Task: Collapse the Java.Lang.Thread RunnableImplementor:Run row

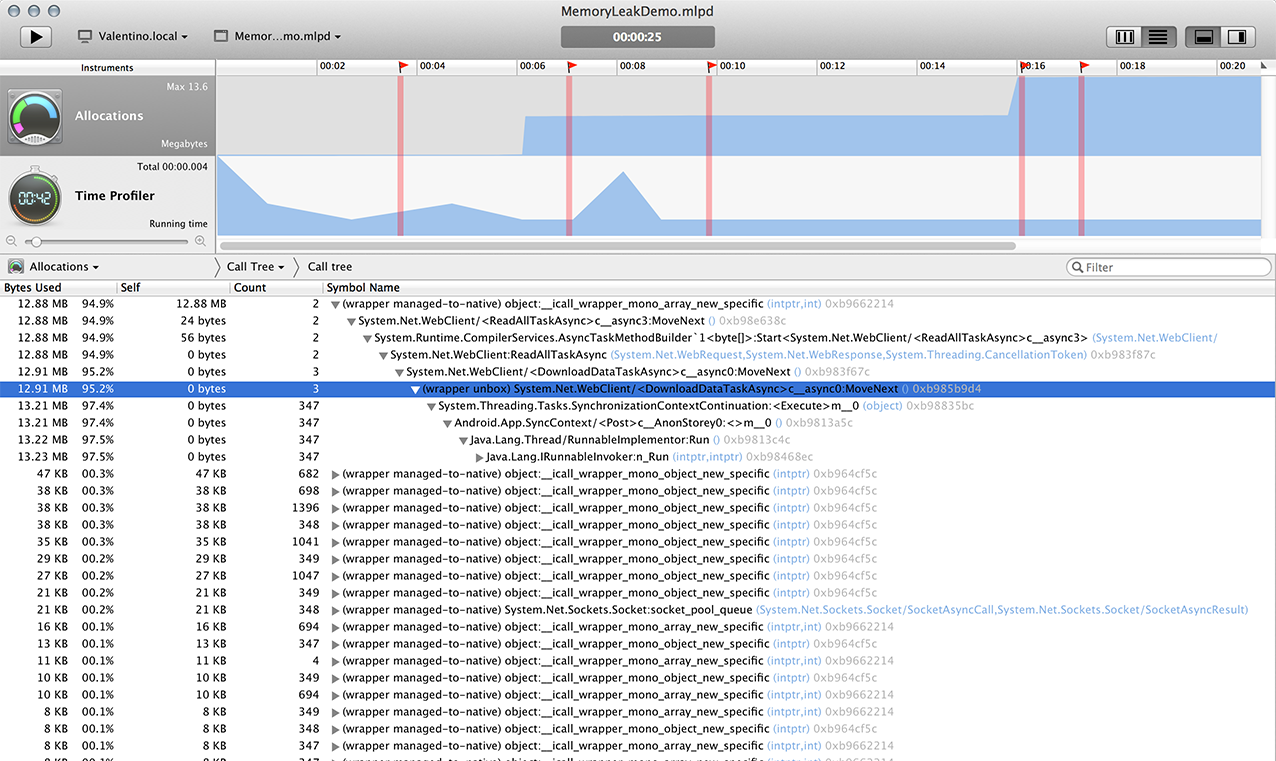Action: (464, 440)
